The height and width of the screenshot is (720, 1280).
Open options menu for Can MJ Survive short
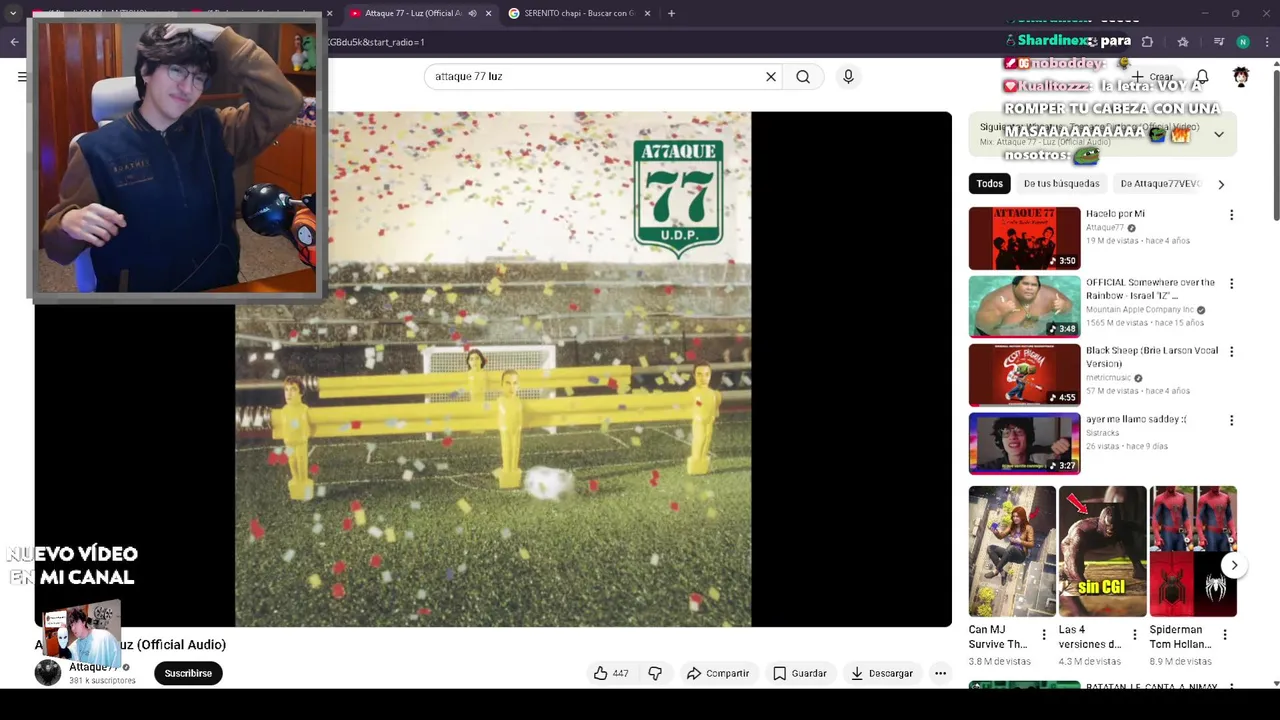click(x=1044, y=635)
